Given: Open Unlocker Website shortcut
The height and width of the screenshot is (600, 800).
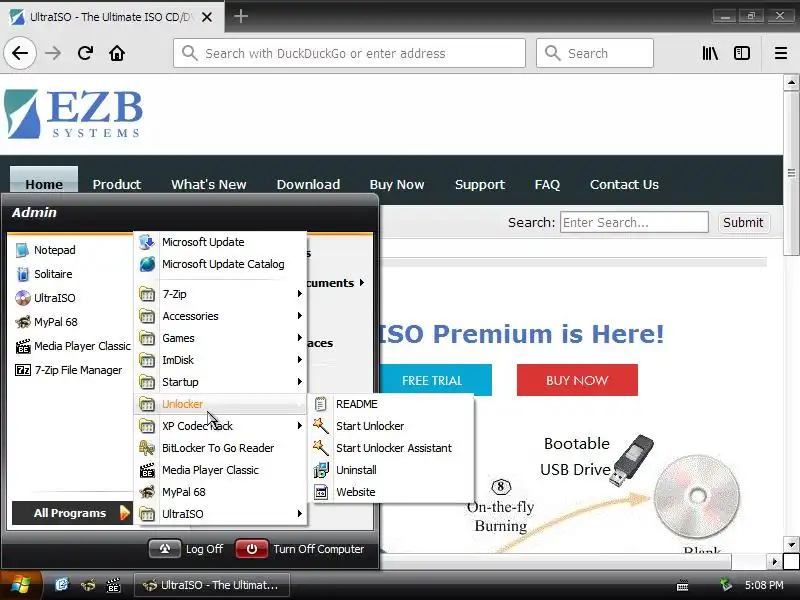Looking at the screenshot, I should 392,492.
